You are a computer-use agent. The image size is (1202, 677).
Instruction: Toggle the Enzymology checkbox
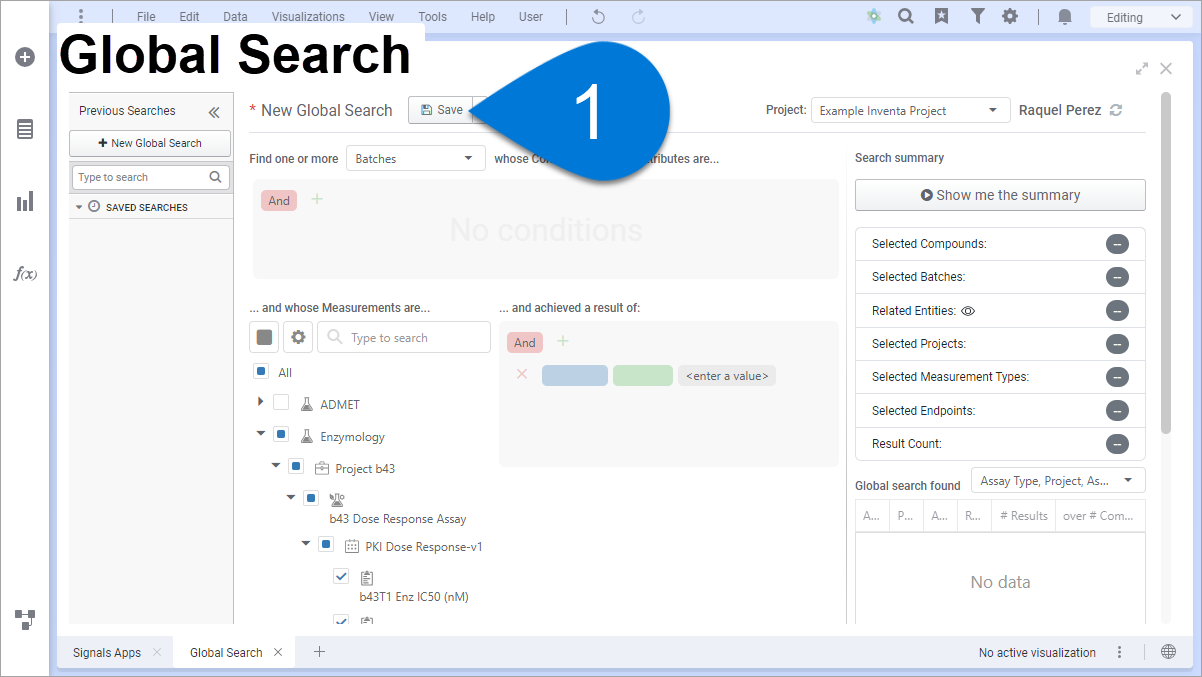(x=281, y=434)
